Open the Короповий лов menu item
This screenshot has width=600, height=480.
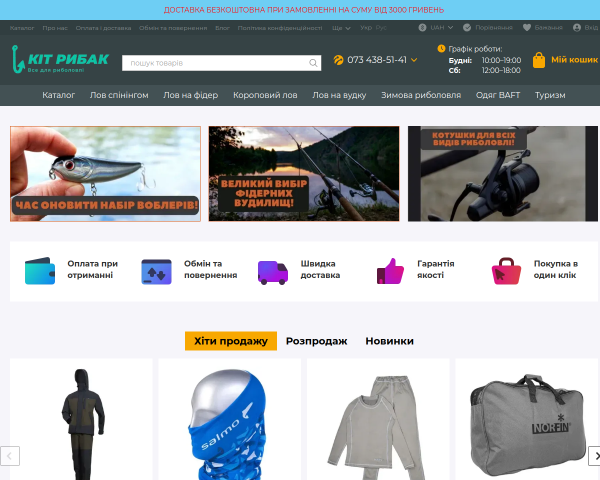[265, 95]
